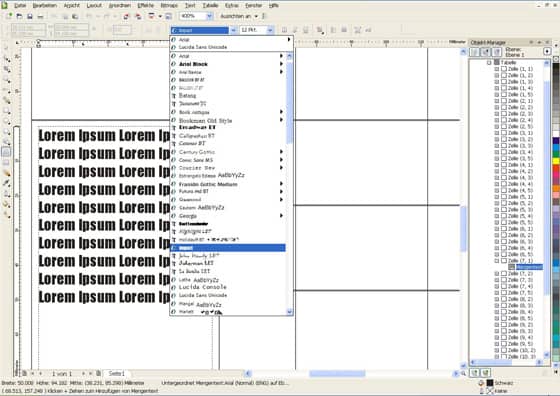This screenshot has width=560, height=396.
Task: Select the Freehand tool in the toolbox
Action: (7, 90)
